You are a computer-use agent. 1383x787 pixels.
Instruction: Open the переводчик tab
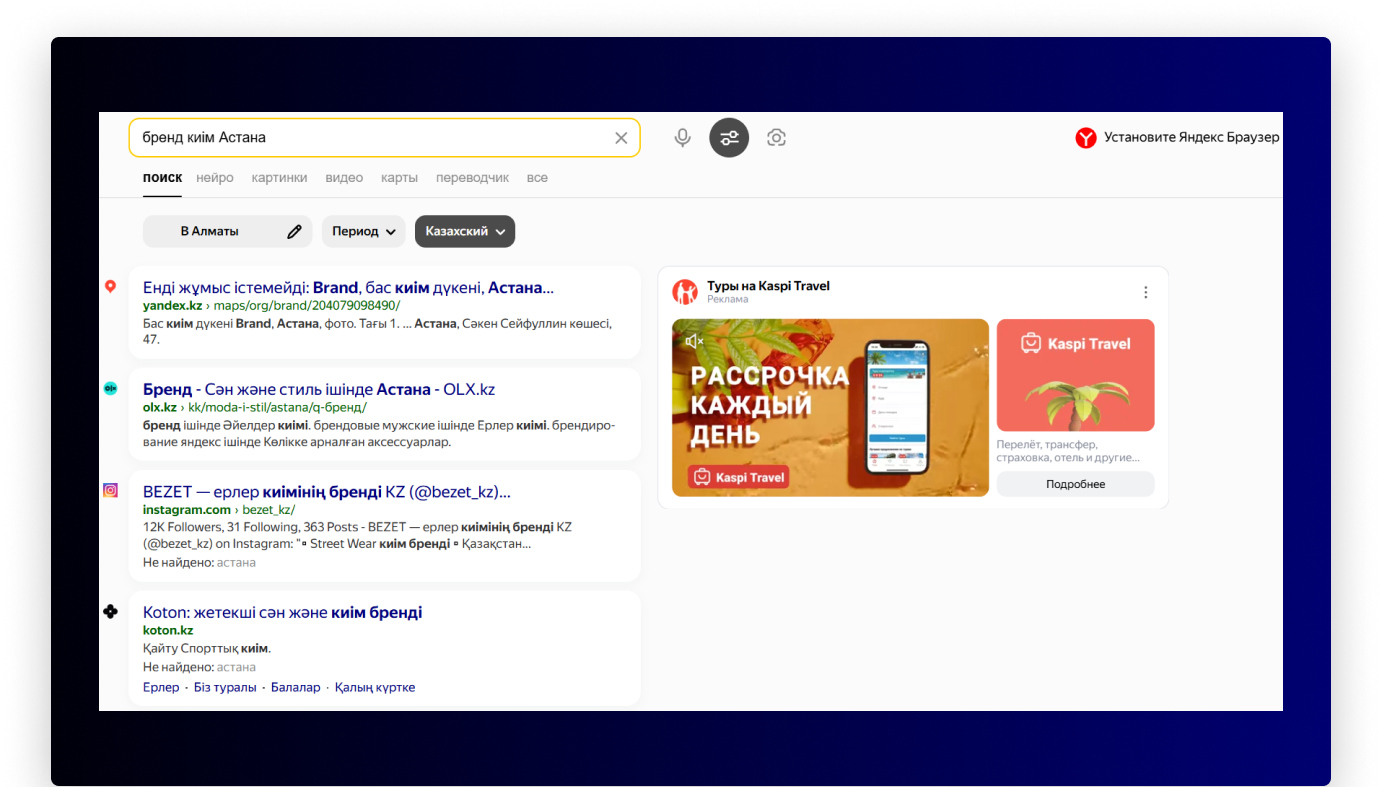click(x=472, y=177)
